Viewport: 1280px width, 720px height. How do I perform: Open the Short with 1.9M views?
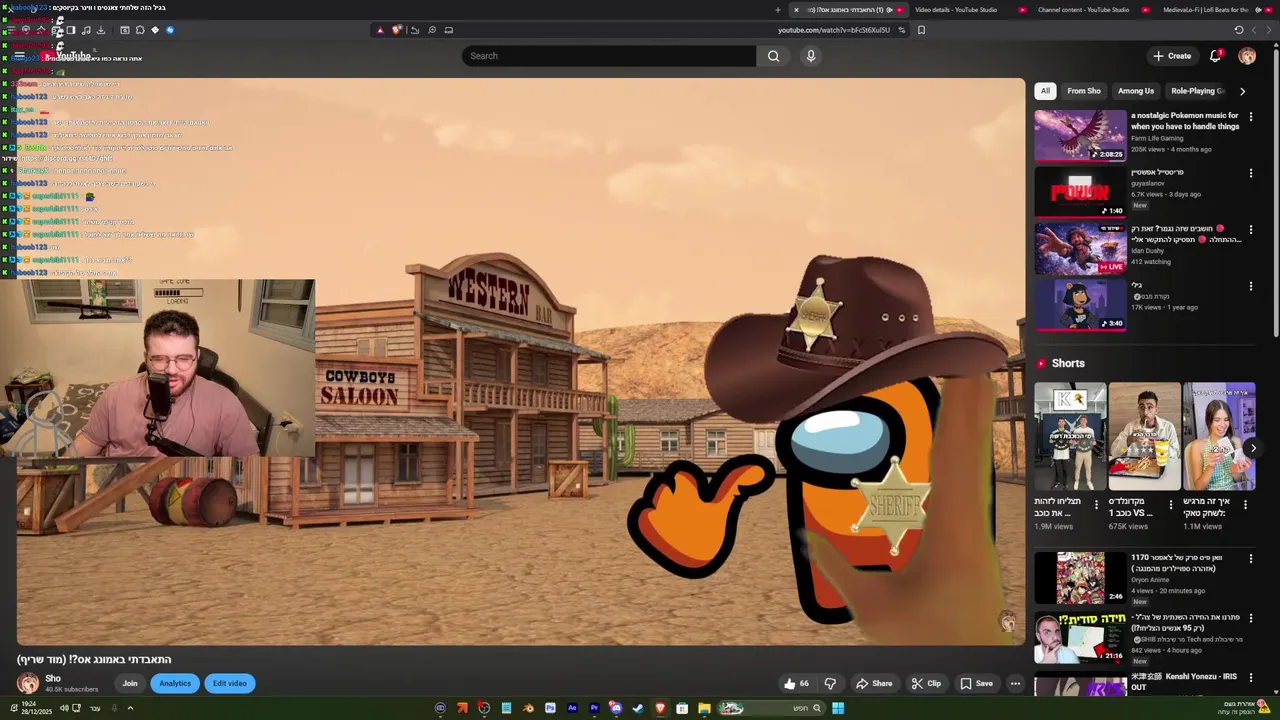click(x=1070, y=436)
